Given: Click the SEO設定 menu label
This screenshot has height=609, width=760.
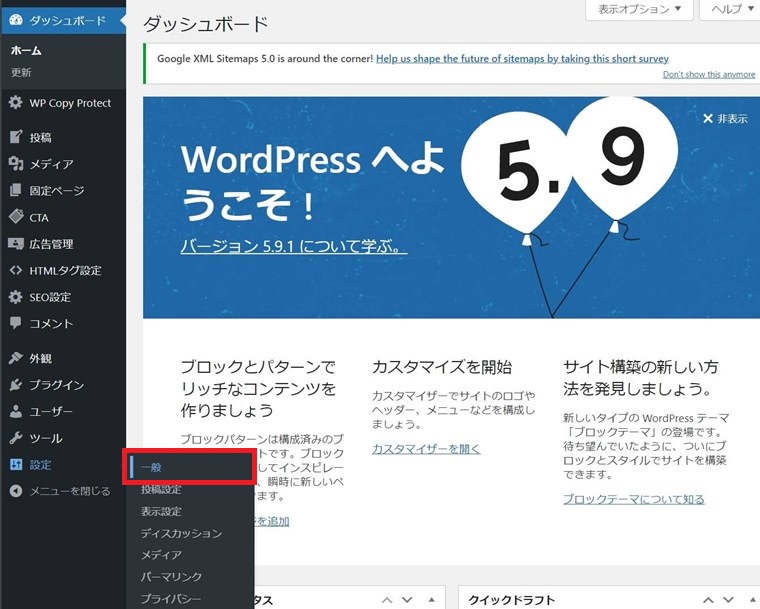Looking at the screenshot, I should [x=50, y=297].
